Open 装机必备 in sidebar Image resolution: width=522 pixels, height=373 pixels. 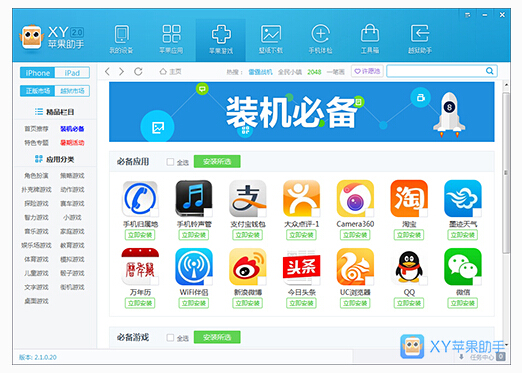[72, 129]
